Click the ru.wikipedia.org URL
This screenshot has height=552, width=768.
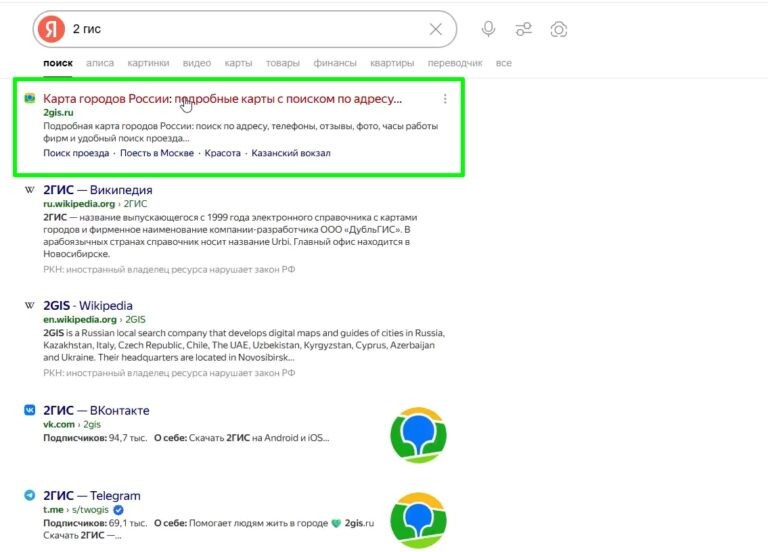click(79, 203)
